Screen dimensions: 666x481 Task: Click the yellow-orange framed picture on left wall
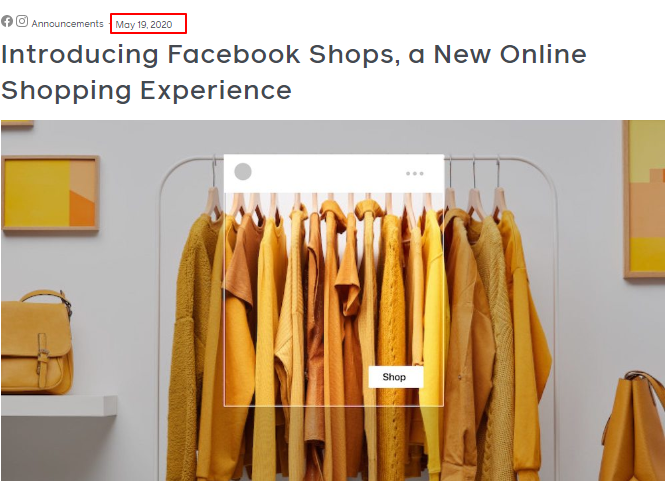click(51, 193)
